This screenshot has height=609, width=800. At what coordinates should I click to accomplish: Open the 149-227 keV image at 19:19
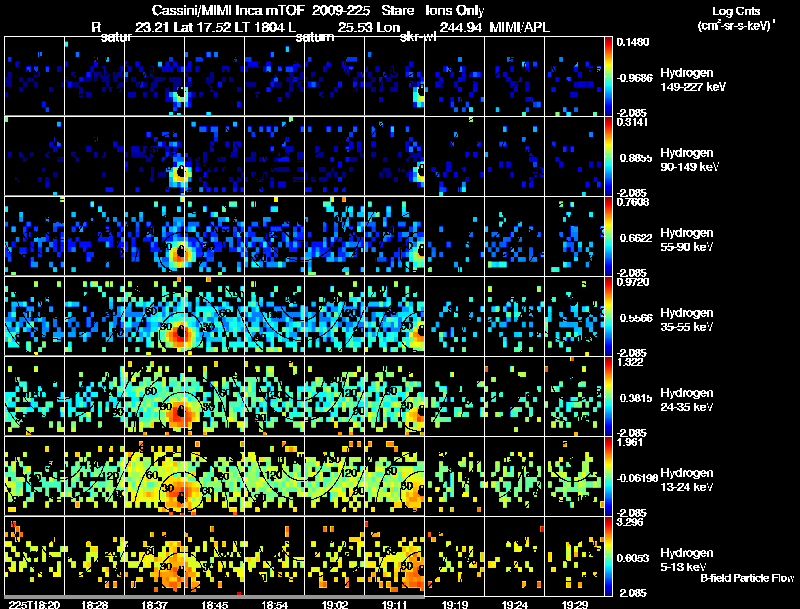click(x=455, y=76)
